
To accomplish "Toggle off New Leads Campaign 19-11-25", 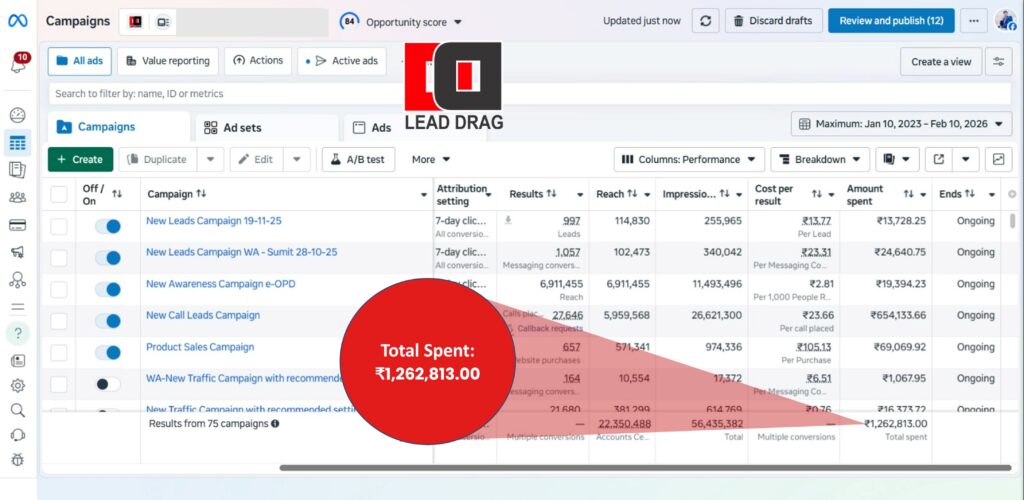I will (107, 227).
